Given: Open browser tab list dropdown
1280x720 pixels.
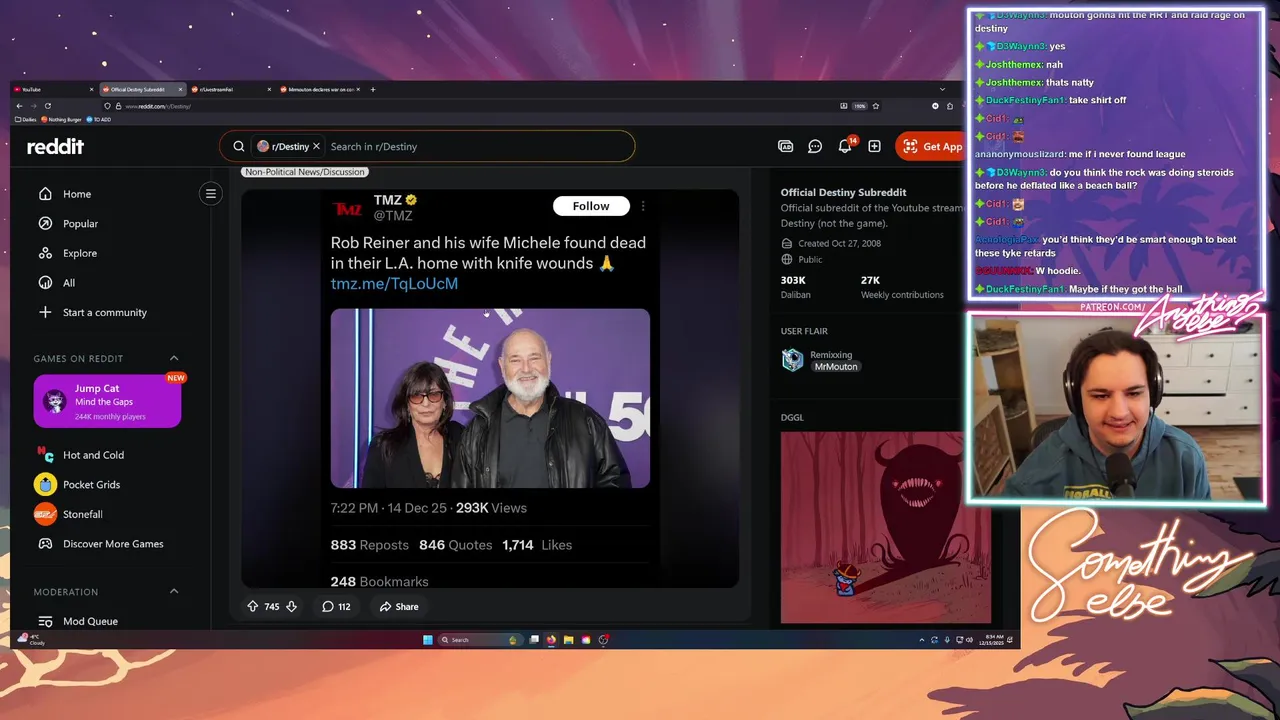Looking at the screenshot, I should tap(942, 89).
